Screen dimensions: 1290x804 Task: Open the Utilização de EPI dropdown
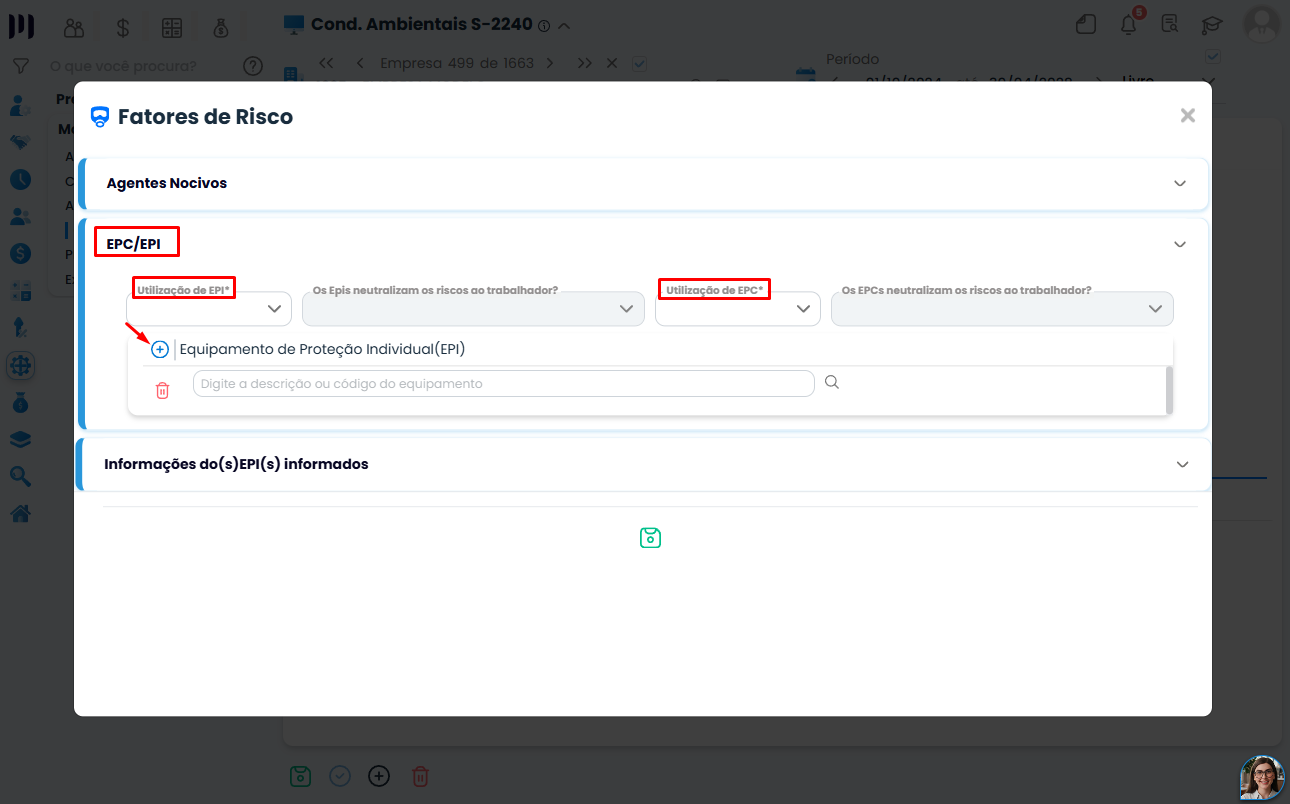[x=209, y=309]
